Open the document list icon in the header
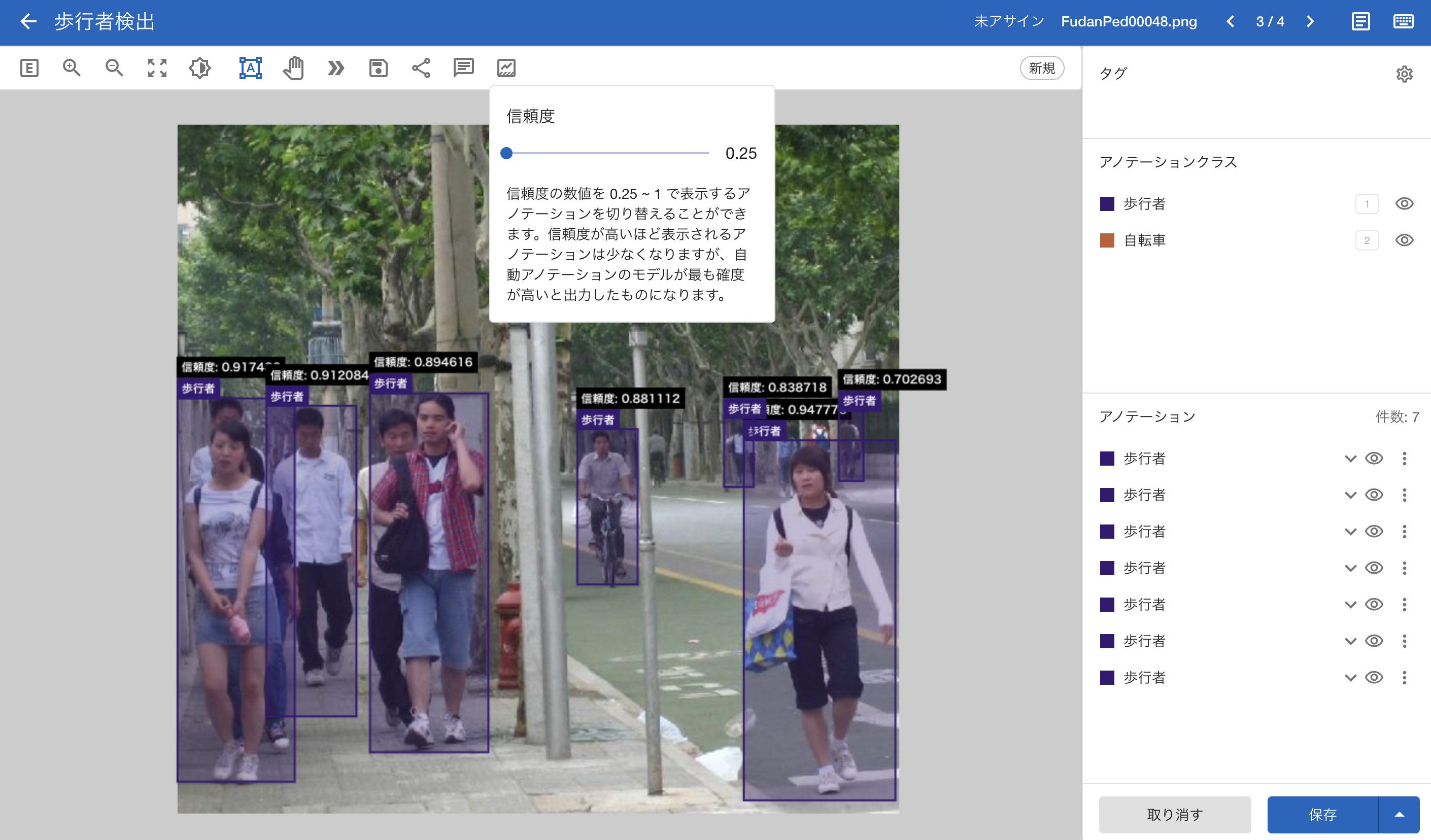This screenshot has width=1431, height=840. (x=1360, y=22)
